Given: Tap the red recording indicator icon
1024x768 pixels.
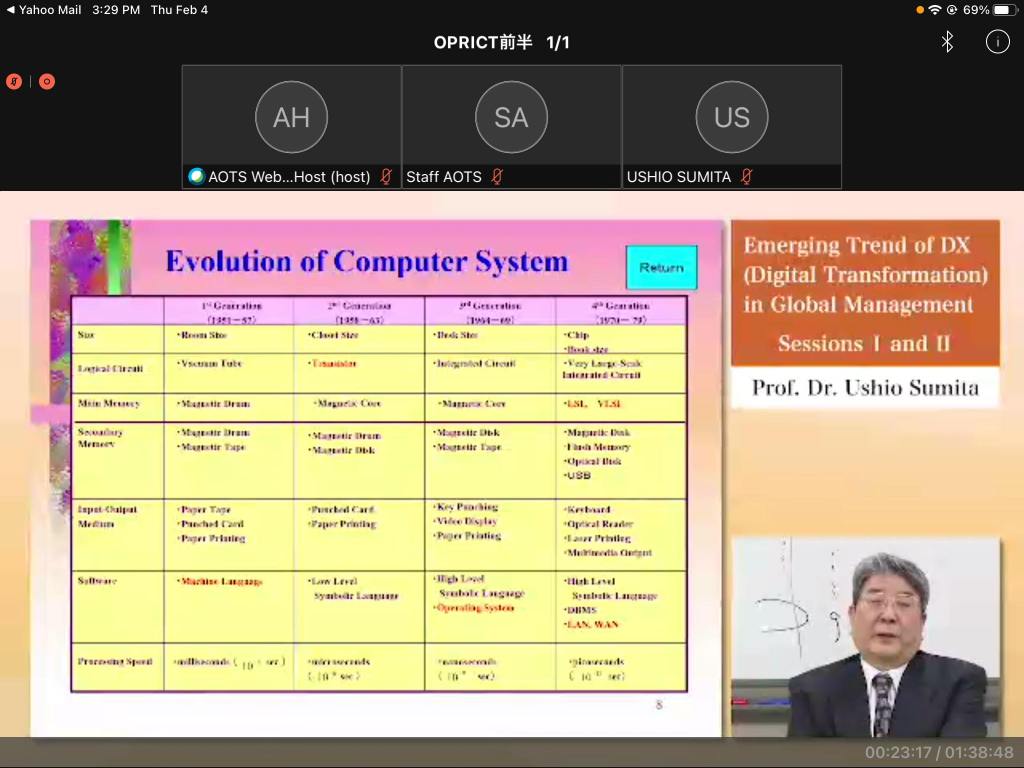Looking at the screenshot, I should click(x=47, y=82).
